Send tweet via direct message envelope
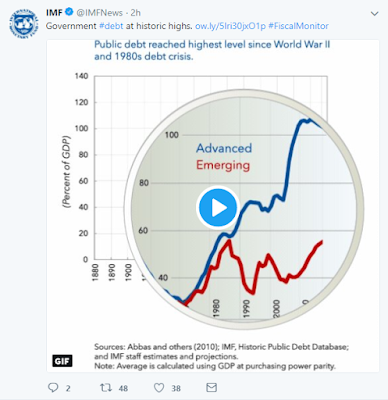 [212, 388]
